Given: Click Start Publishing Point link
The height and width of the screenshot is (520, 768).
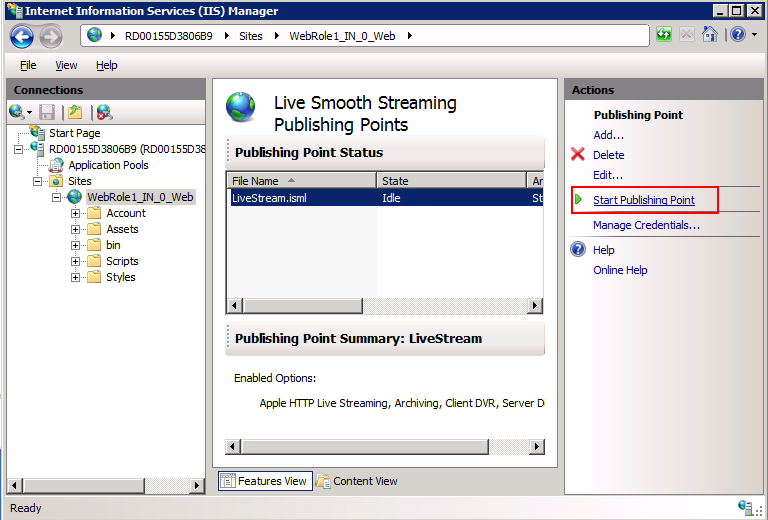Looking at the screenshot, I should (644, 200).
